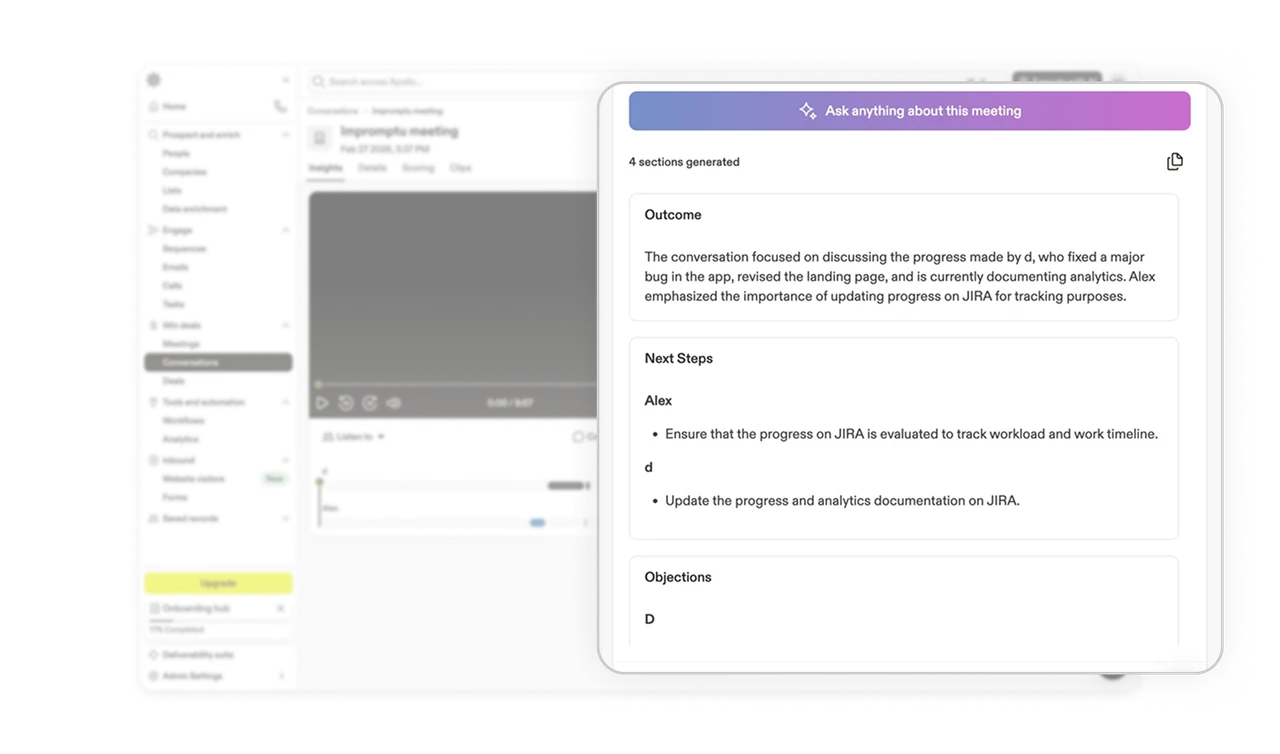Click the Ask anything about this meeting banner
This screenshot has width=1280, height=754.
pos(909,111)
